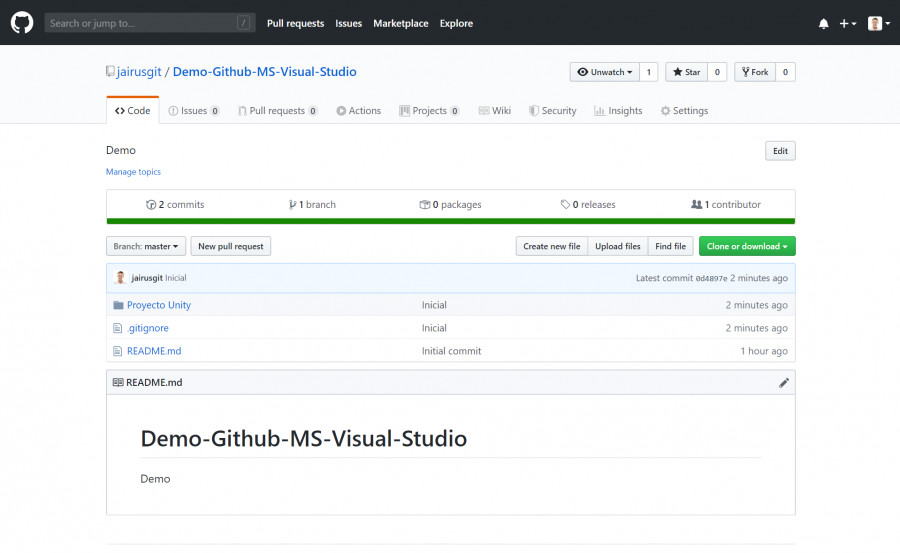Fork this repository
This screenshot has width=900, height=553.
(x=755, y=72)
